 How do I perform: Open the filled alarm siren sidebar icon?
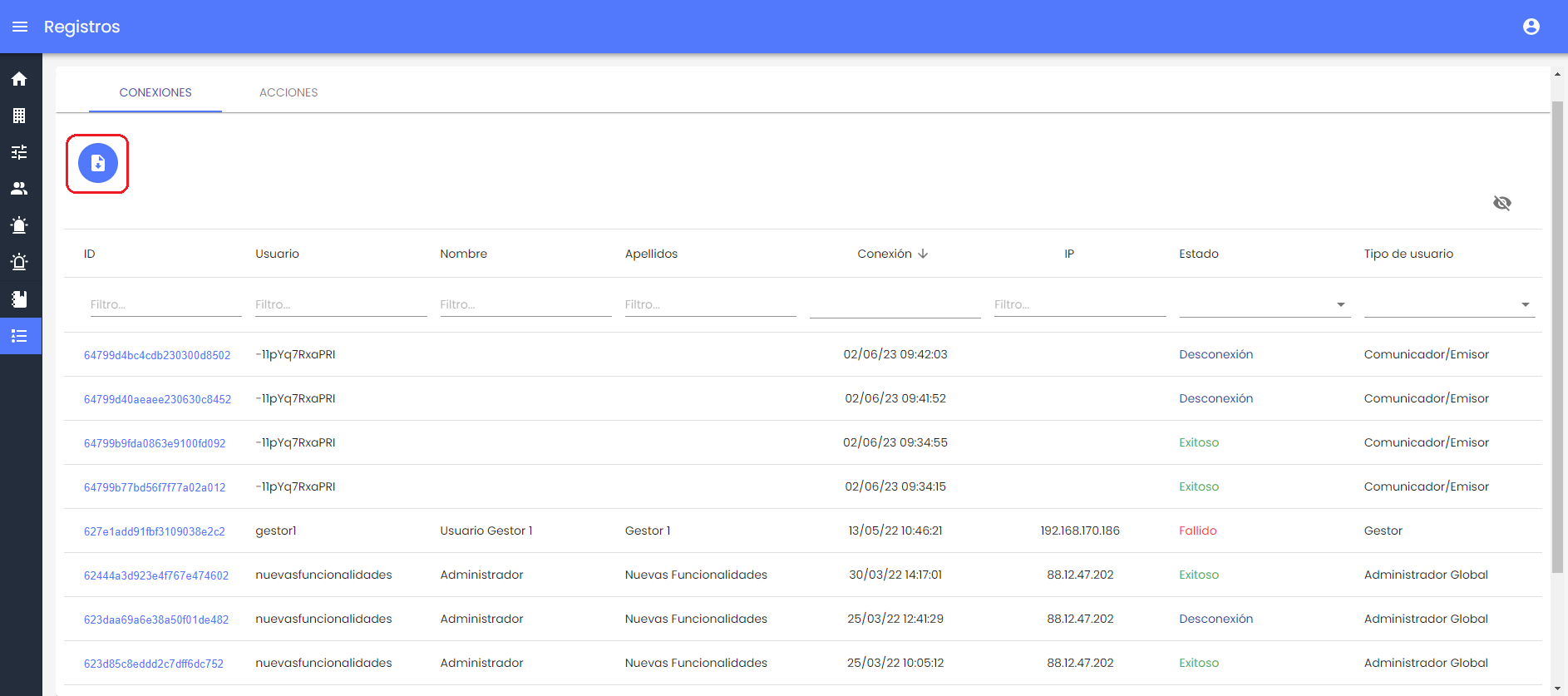click(x=19, y=225)
